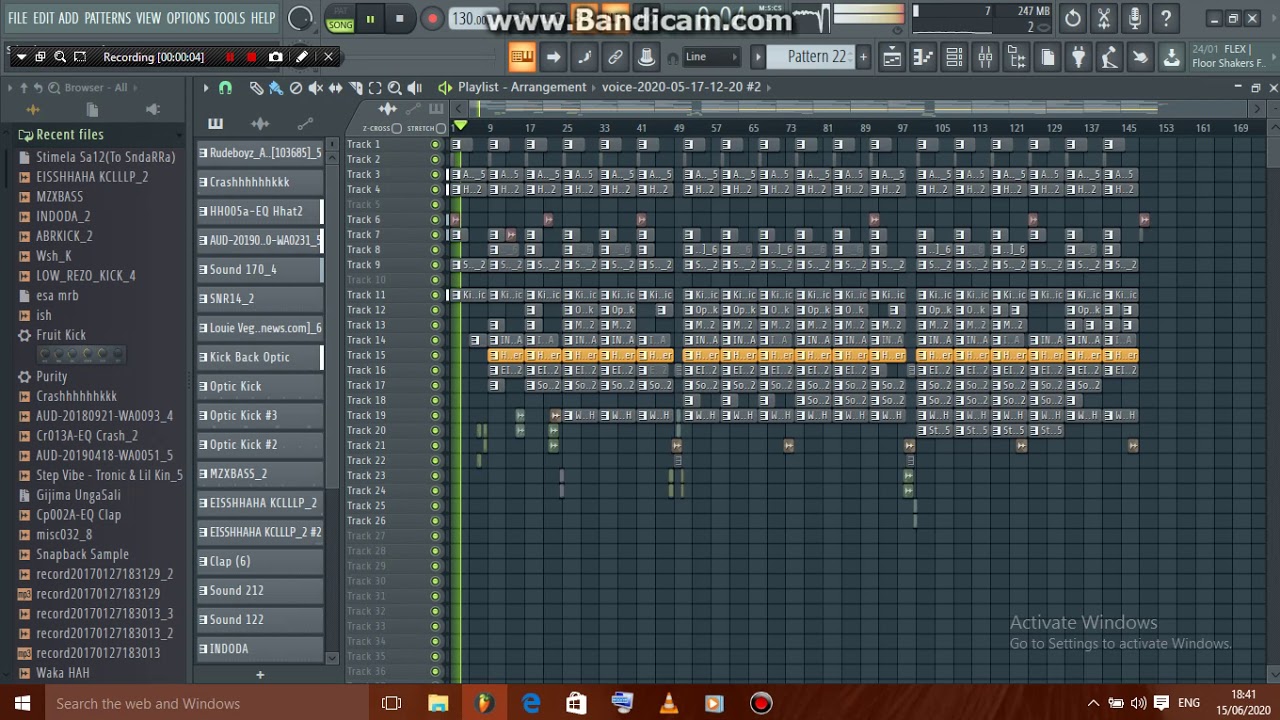Click the Bandicam screenshot camera icon

[x=276, y=57]
